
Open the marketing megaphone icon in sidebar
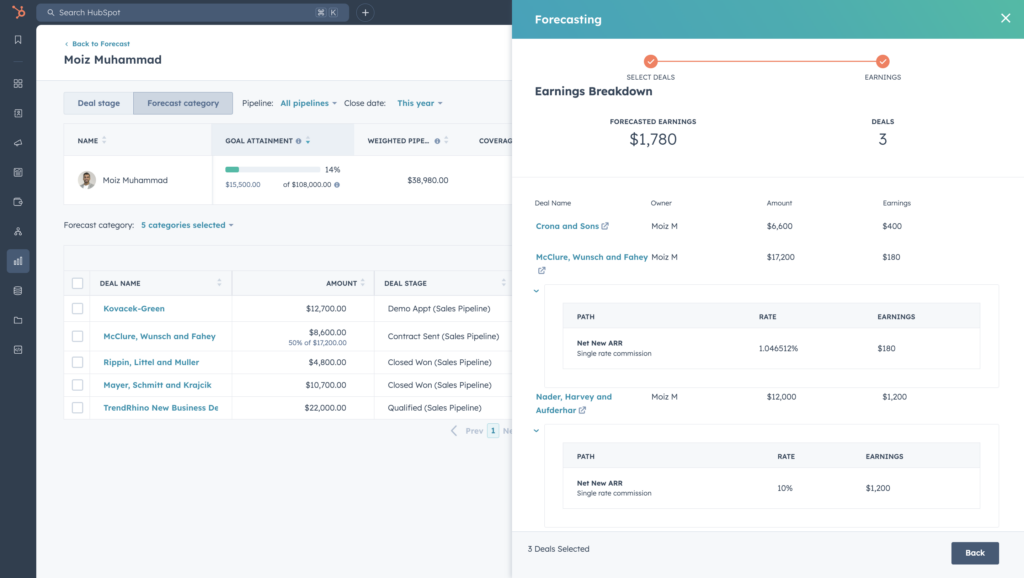[18, 142]
